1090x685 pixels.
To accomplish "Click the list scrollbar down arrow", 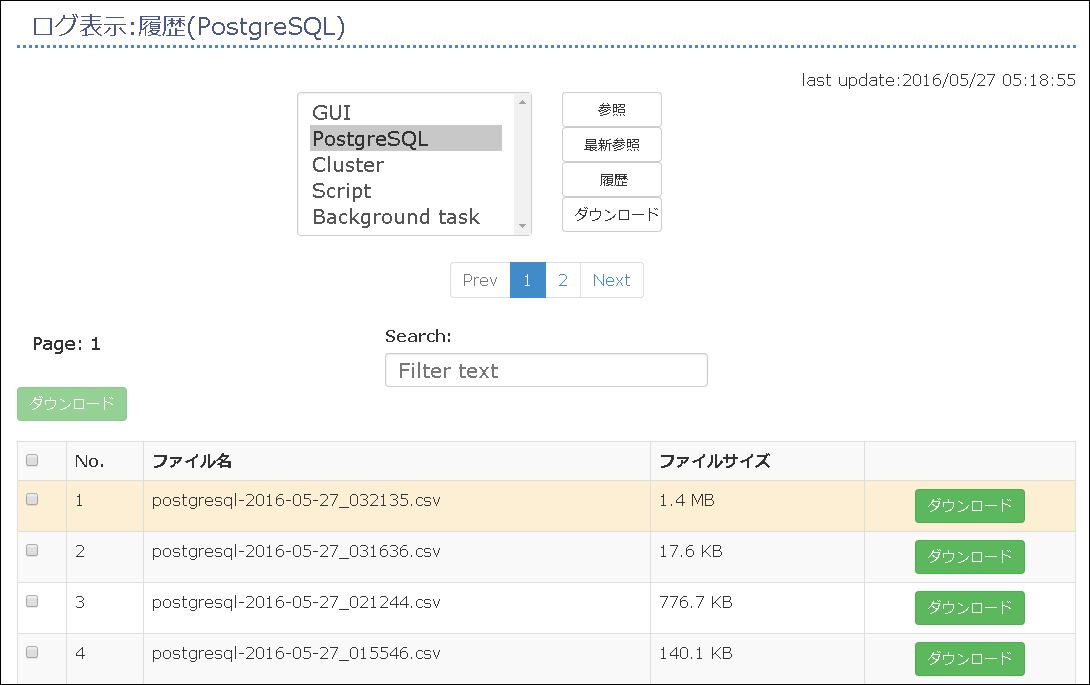I will click(522, 226).
